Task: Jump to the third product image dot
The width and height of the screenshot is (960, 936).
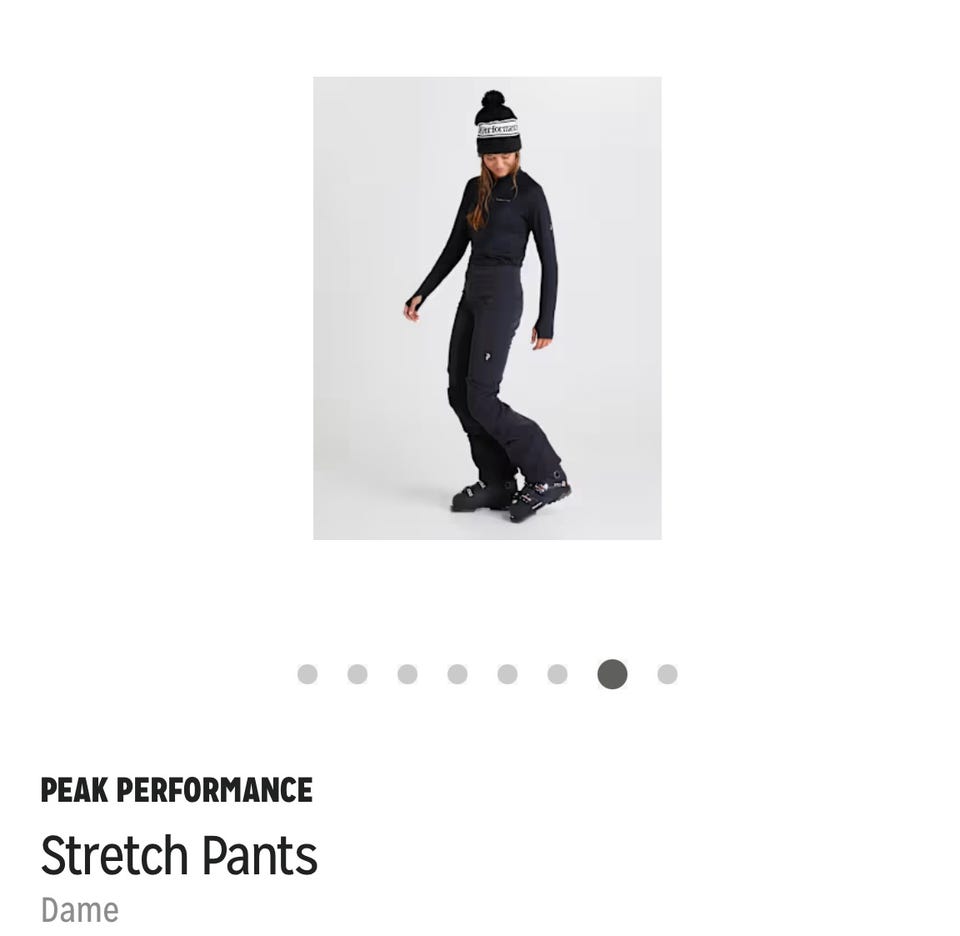Action: point(408,674)
